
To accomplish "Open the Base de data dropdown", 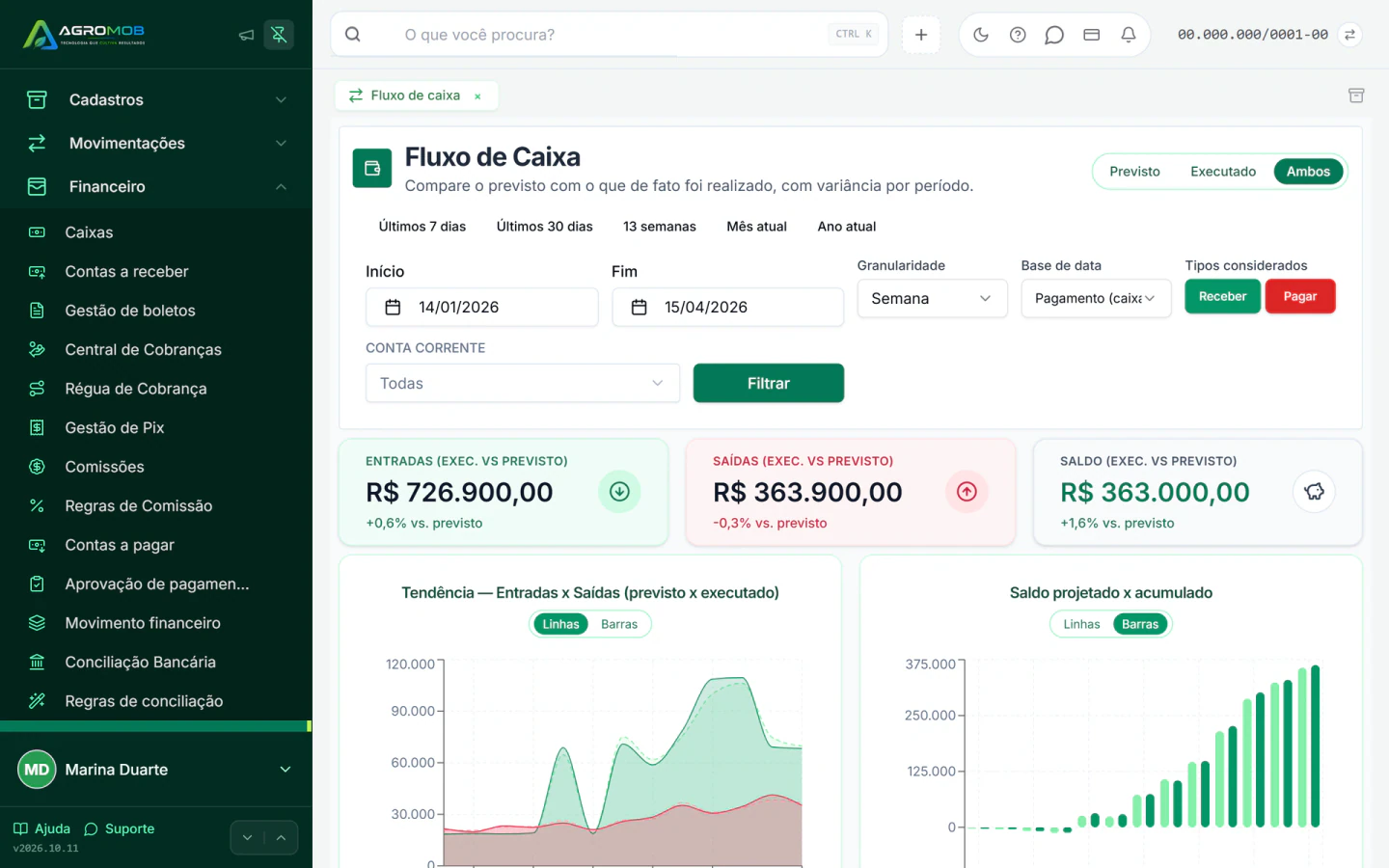I will 1096,299.
